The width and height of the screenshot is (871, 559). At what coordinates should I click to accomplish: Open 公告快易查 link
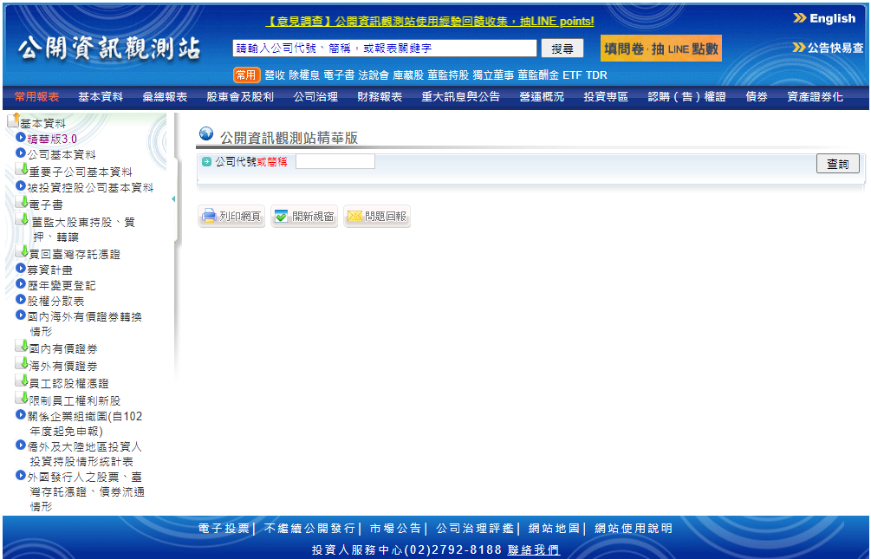[x=835, y=48]
